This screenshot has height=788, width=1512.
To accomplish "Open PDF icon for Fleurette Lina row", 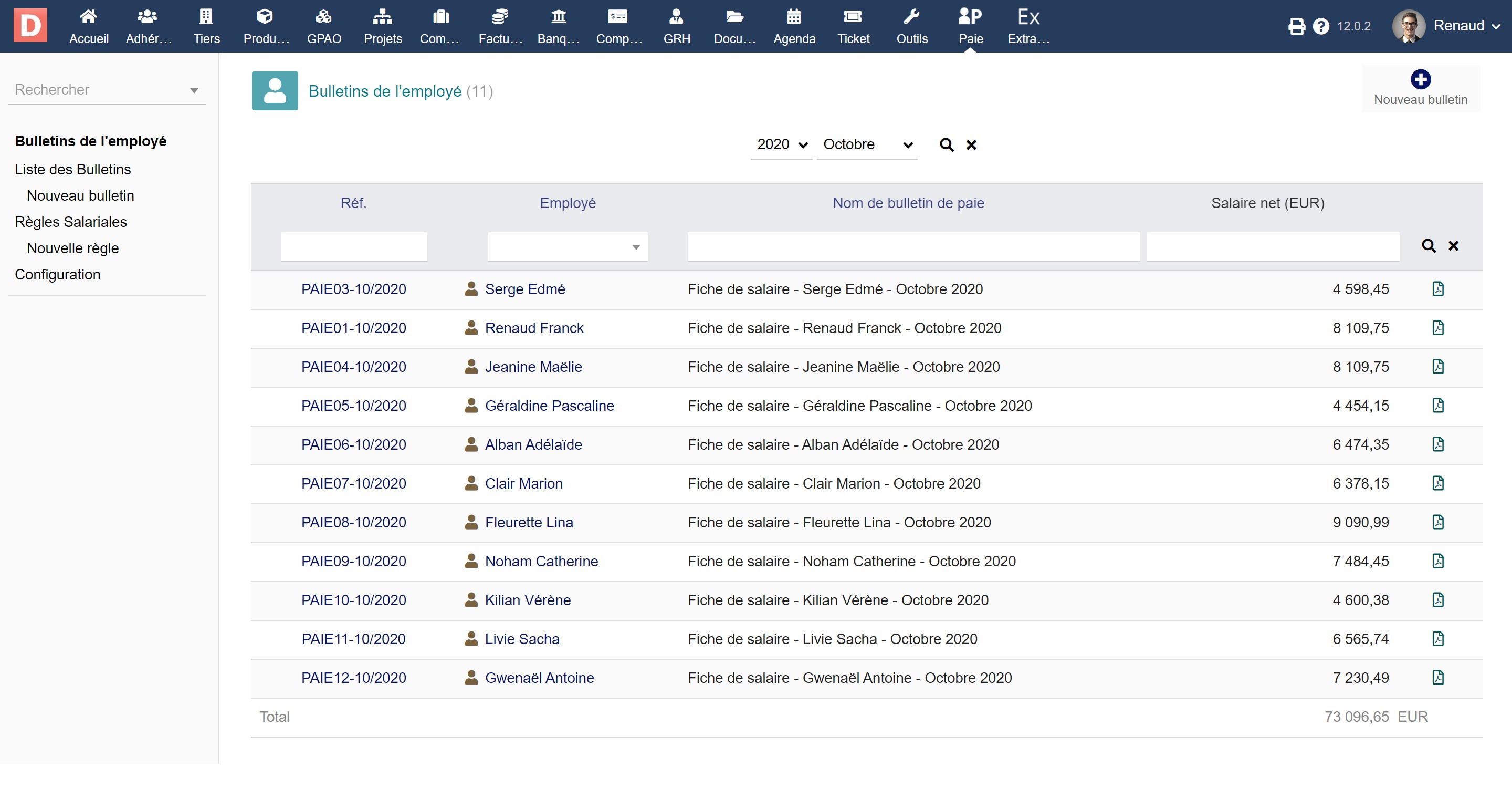I will pyautogui.click(x=1437, y=522).
